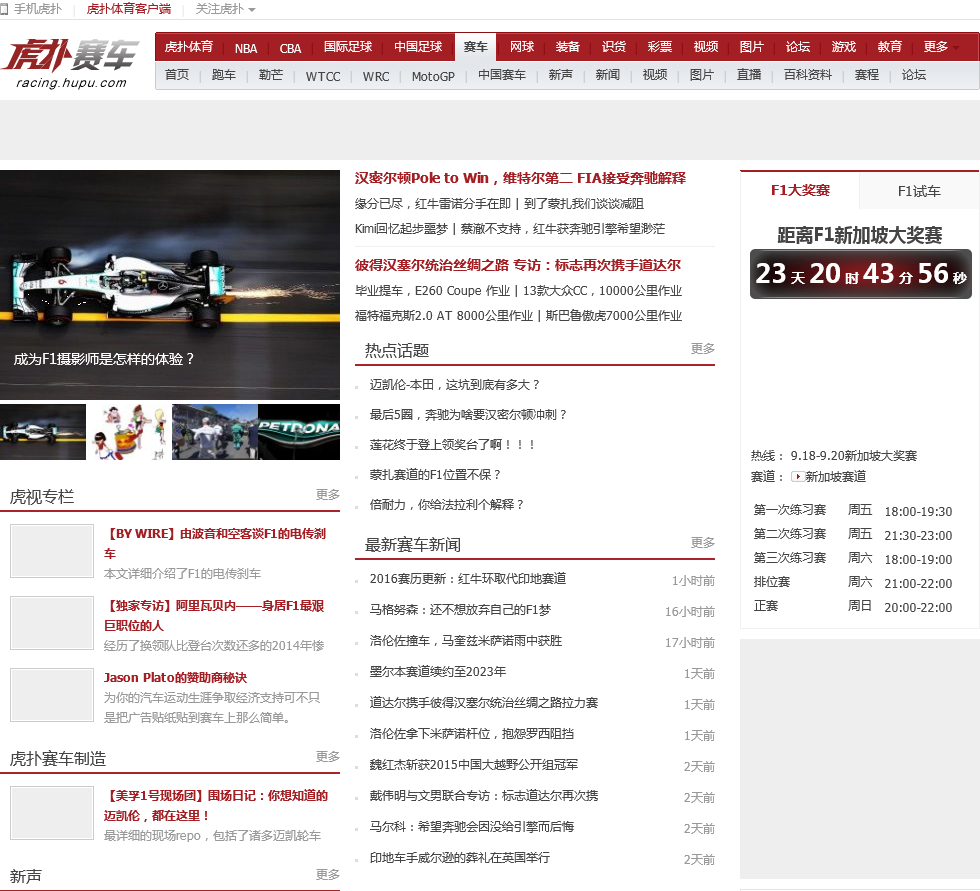Open the 彼得汉塞尔统治丝绸之路 headline

coord(518,265)
